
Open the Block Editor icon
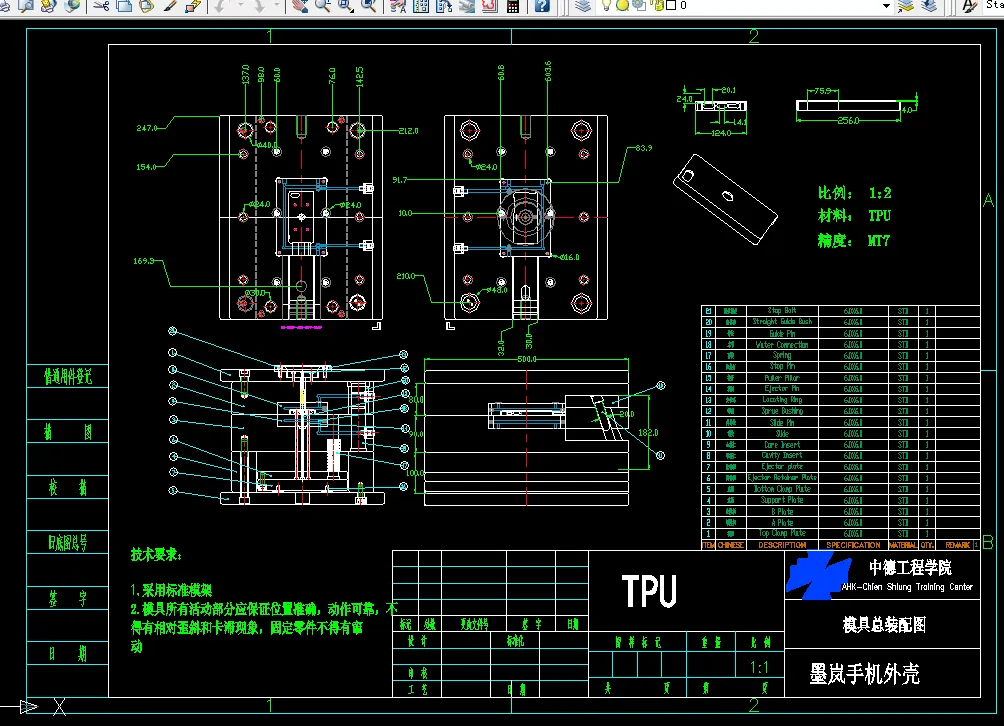click(193, 6)
